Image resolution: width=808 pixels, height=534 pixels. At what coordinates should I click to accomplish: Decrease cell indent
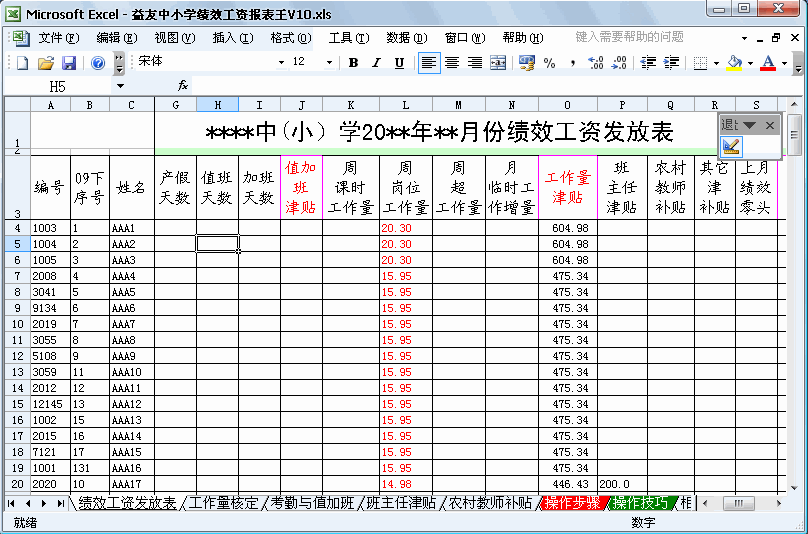pyautogui.click(x=648, y=63)
